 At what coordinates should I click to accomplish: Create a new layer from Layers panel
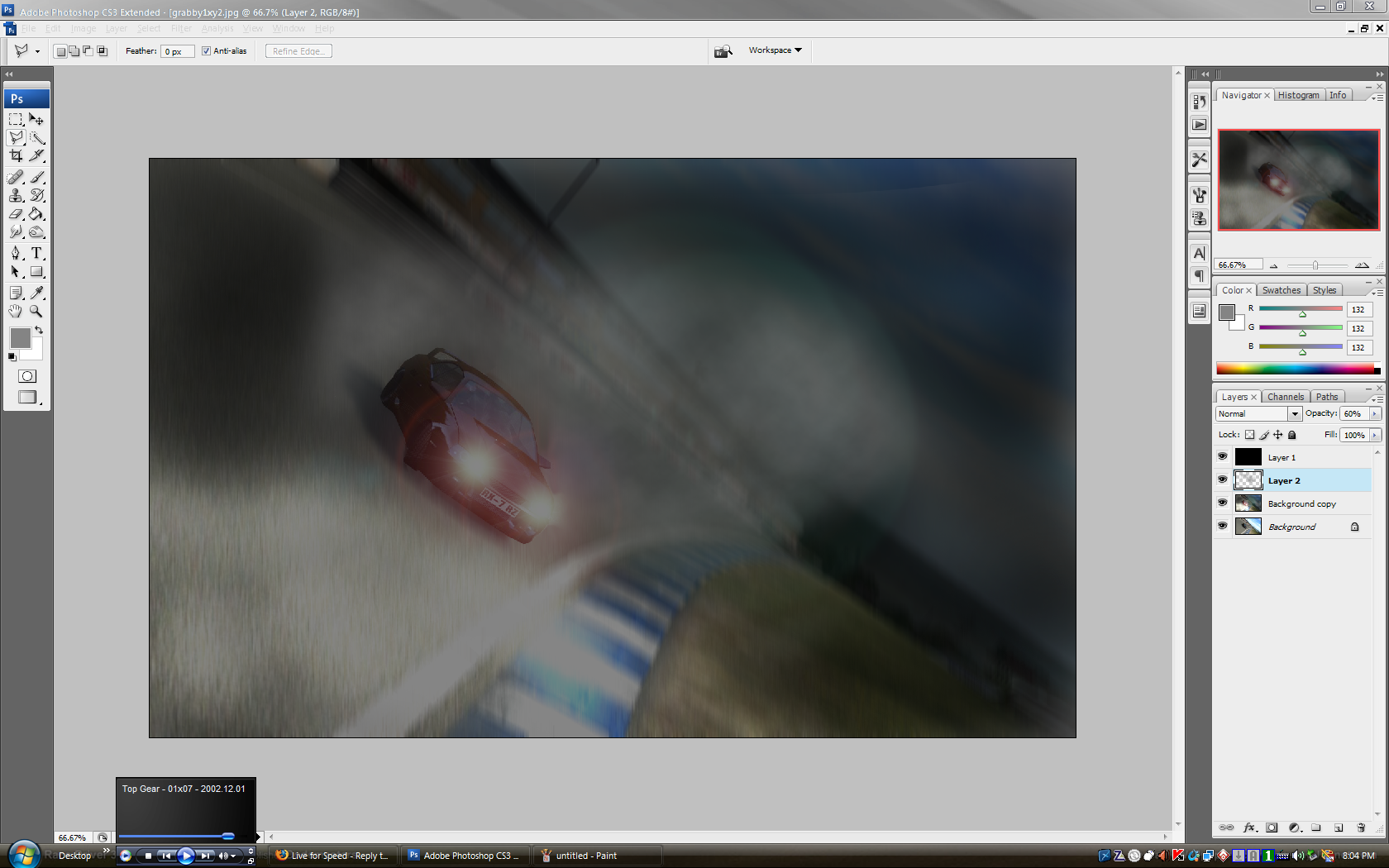(x=1339, y=827)
